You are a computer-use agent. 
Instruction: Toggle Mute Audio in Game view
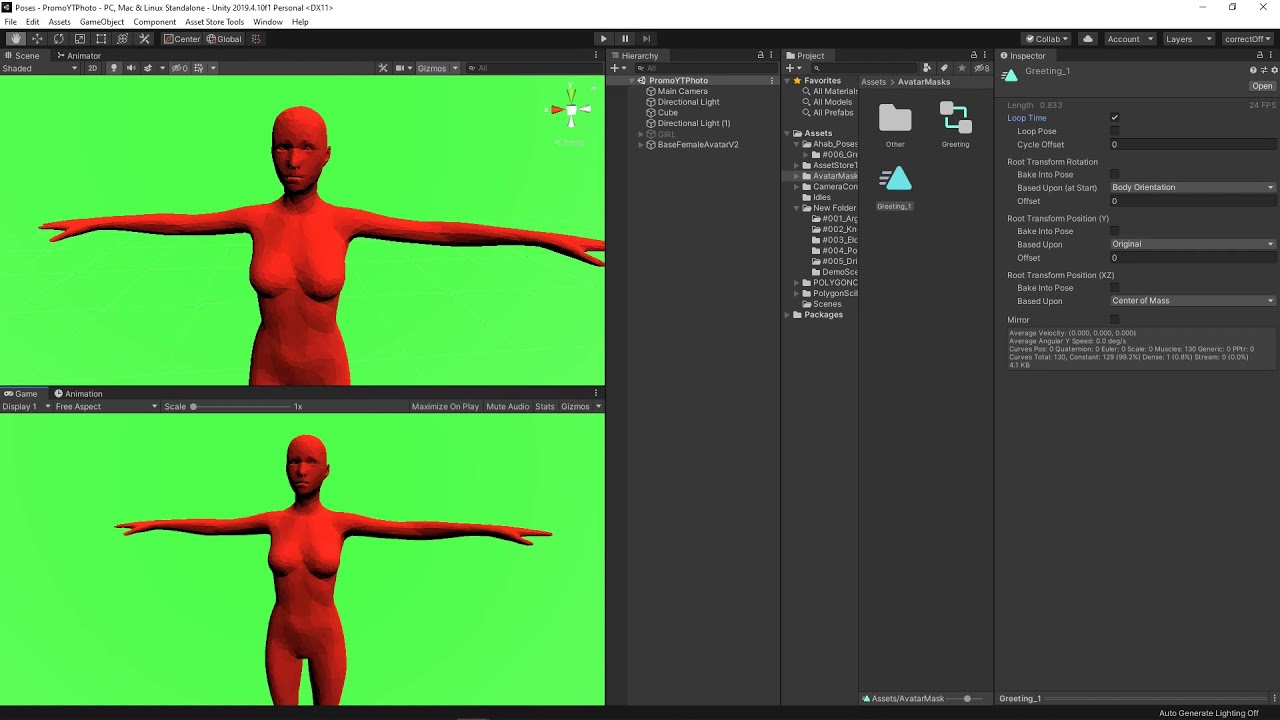[507, 407]
